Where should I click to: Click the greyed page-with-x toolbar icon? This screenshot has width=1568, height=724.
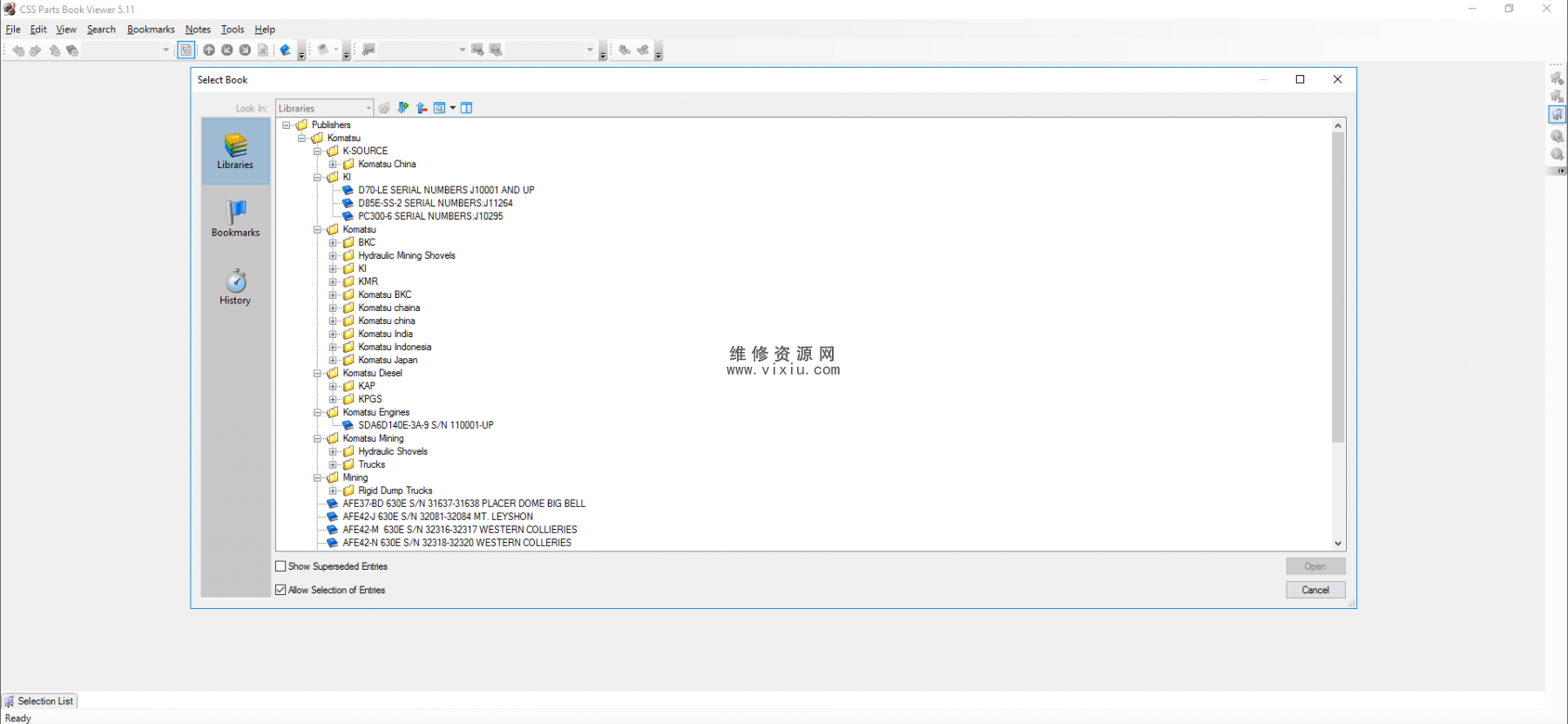(263, 51)
